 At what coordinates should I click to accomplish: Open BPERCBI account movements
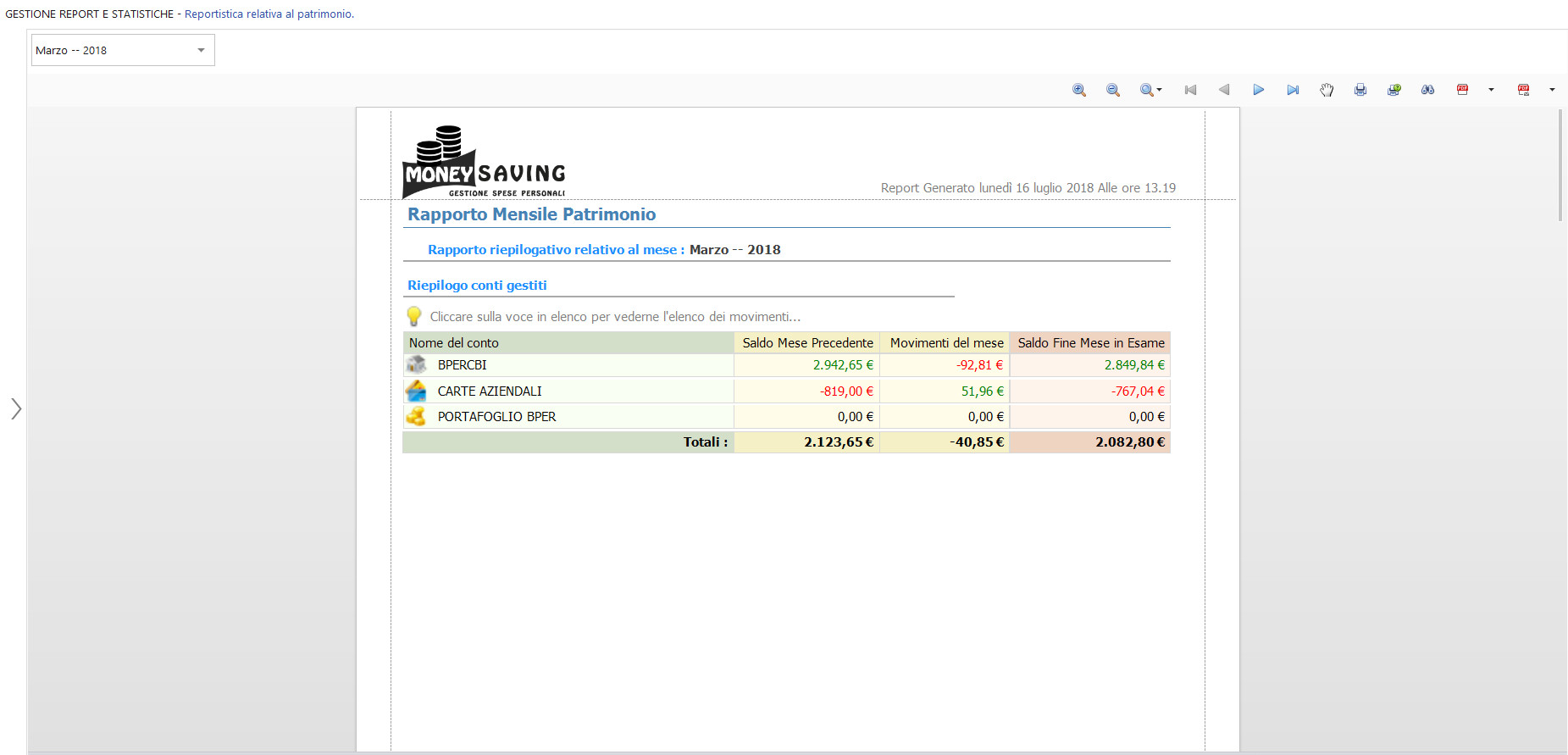pos(462,365)
